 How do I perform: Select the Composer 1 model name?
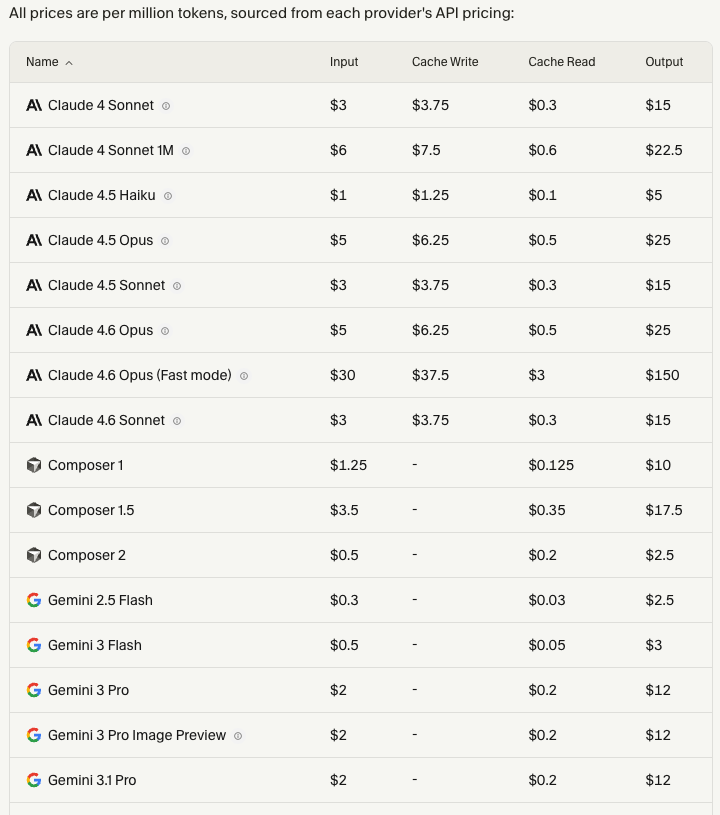point(86,465)
